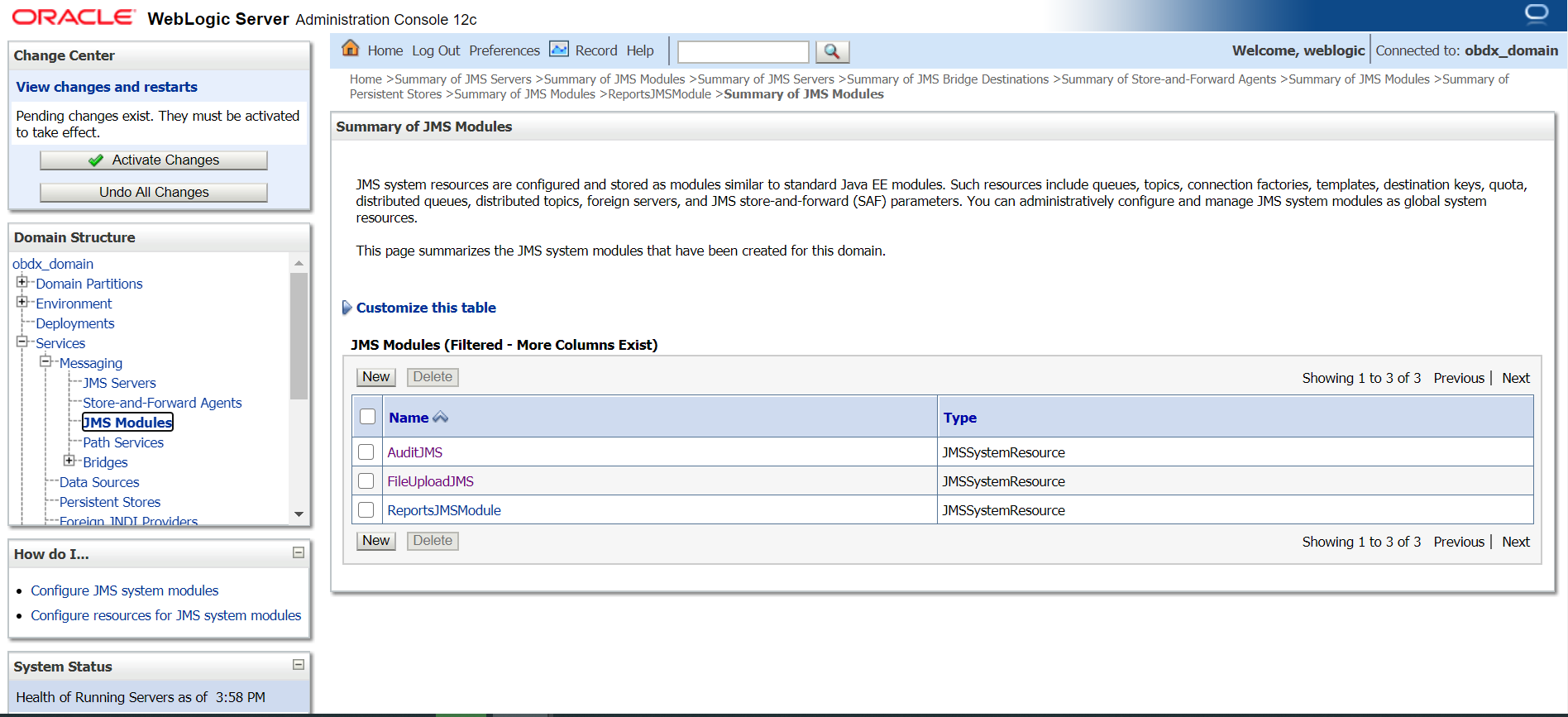The width and height of the screenshot is (1568, 717).
Task: Expand the Domain Partitions node
Action: [22, 282]
